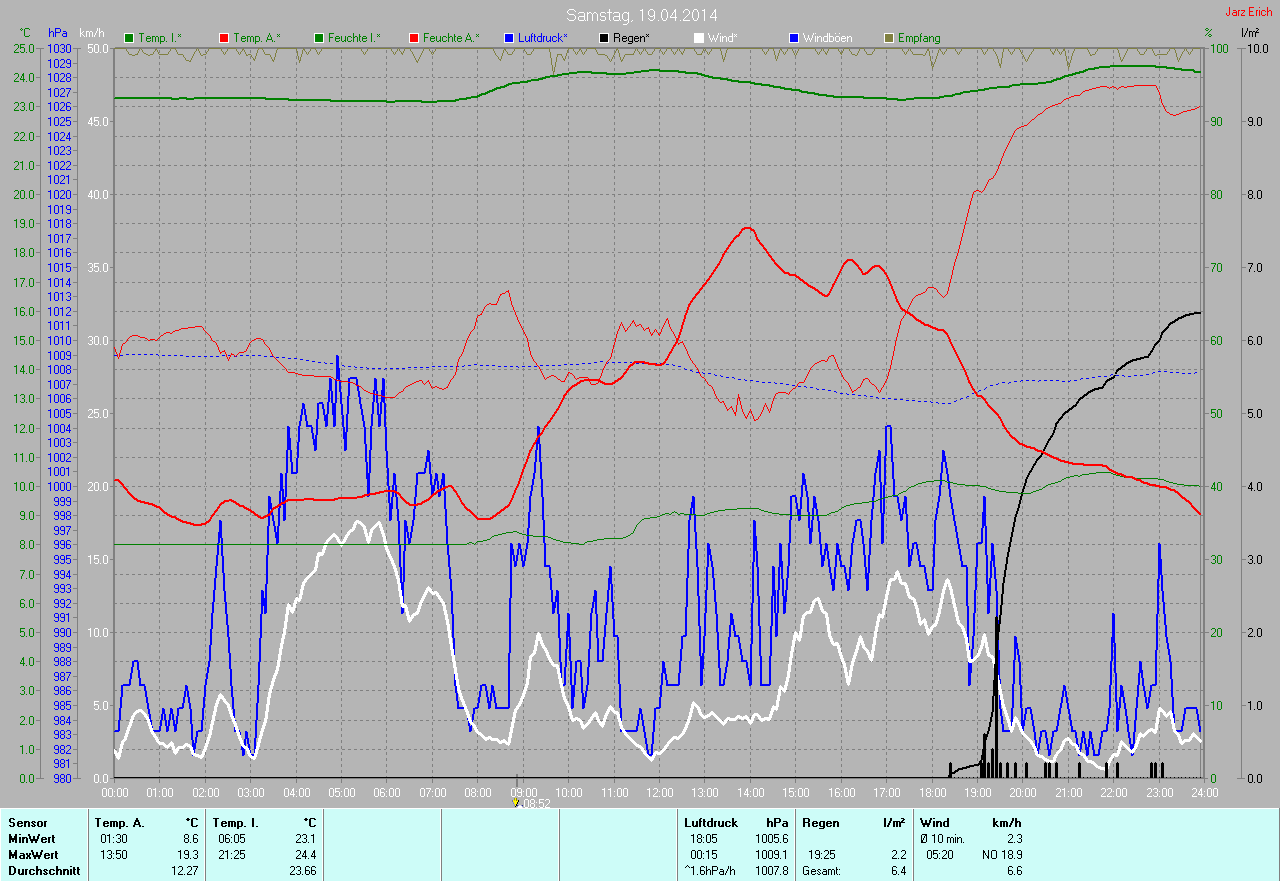Select the 'Temp. I.*' legend label
The image size is (1280, 881).
160,38
